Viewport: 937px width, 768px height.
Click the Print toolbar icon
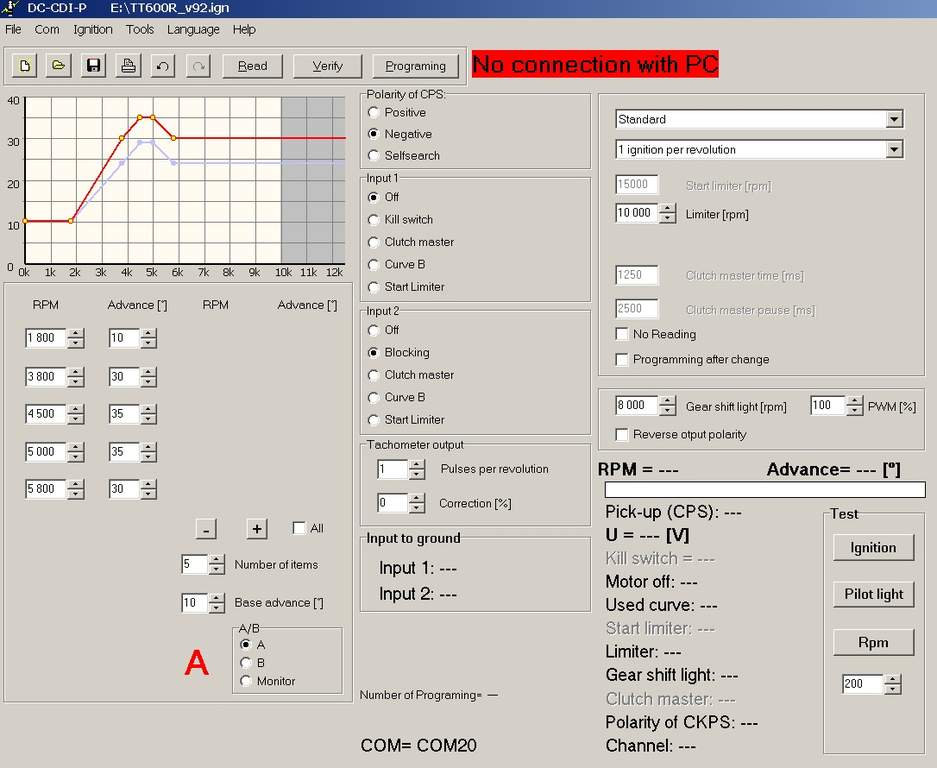[128, 65]
